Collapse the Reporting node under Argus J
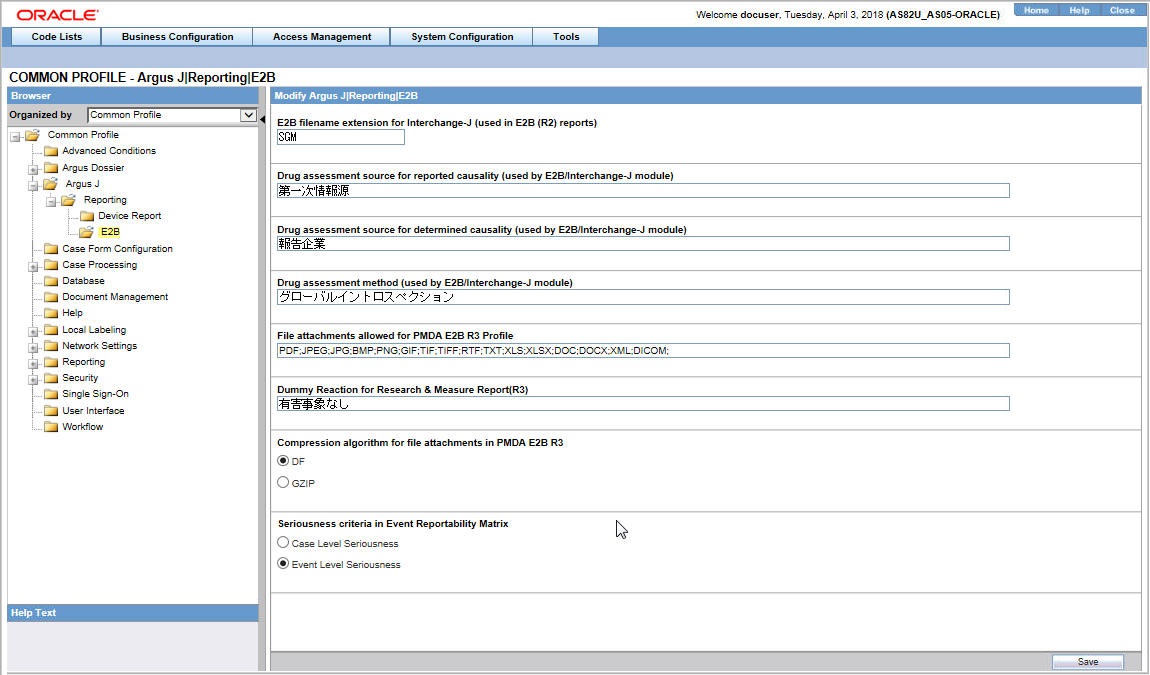The width and height of the screenshot is (1150, 675). 51,202
